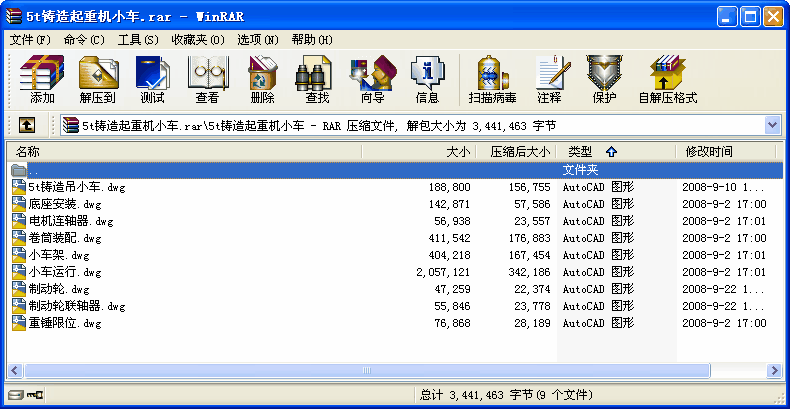The width and height of the screenshot is (790, 409).
Task: Click the drive icon in status bar
Action: (x=16, y=394)
